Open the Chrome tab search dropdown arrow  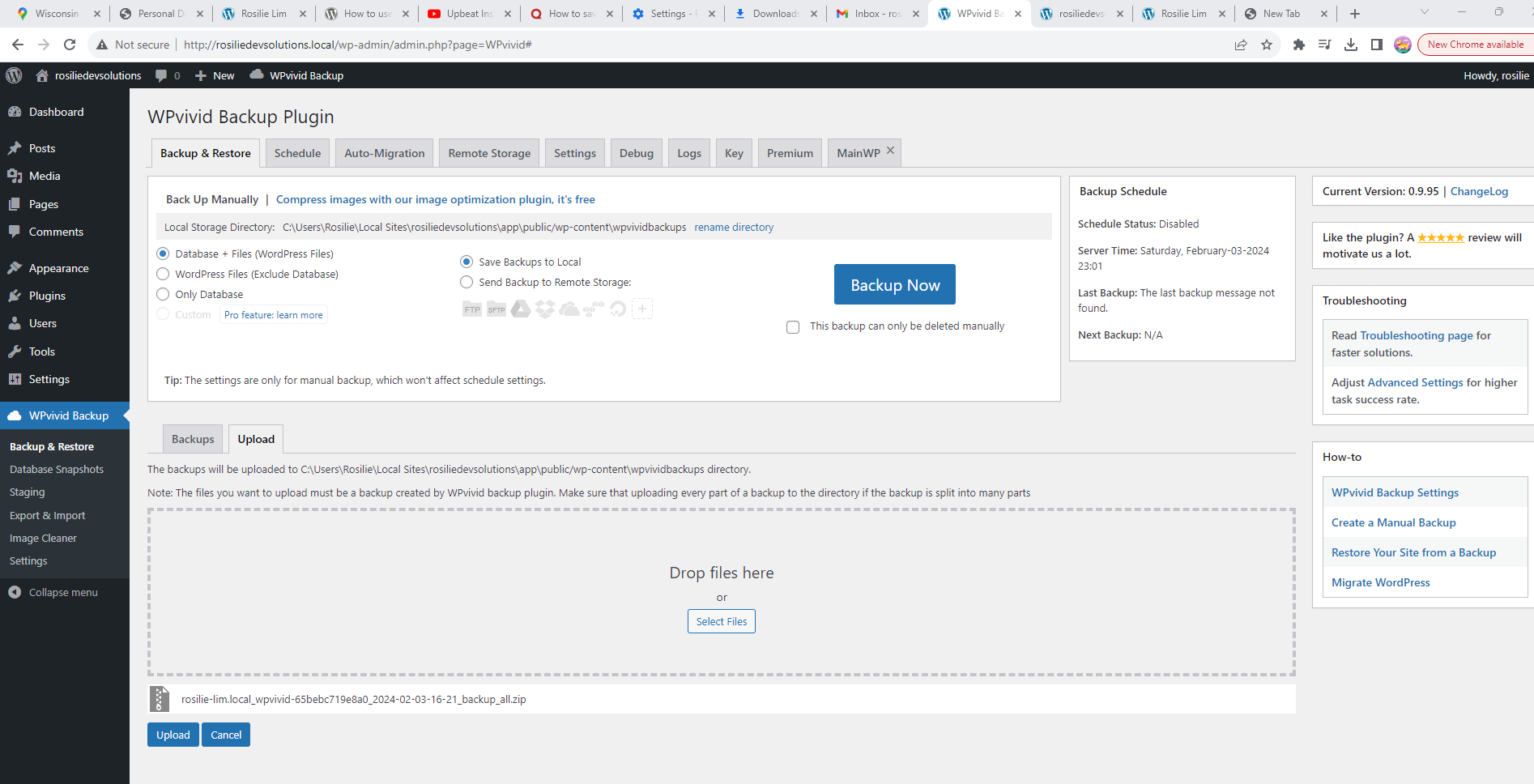(x=1425, y=12)
